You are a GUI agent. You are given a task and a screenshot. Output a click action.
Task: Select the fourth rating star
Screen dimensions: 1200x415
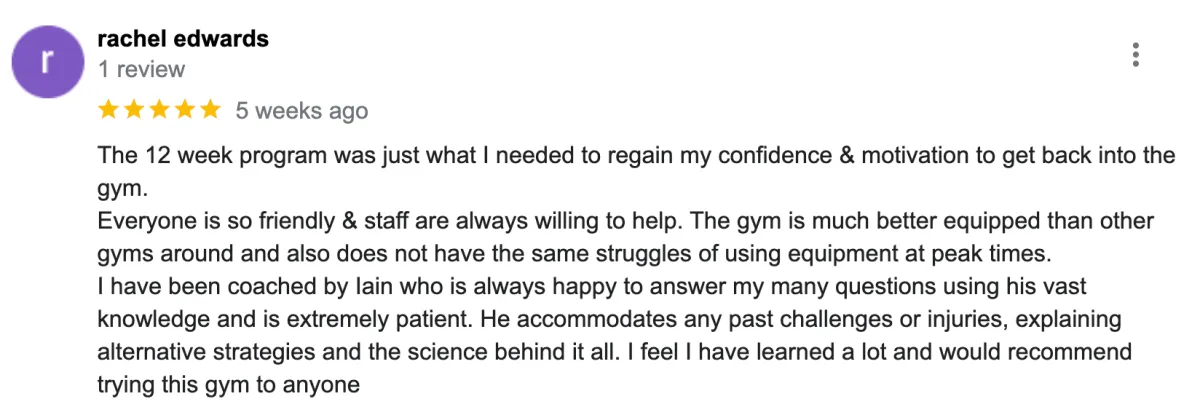click(x=183, y=110)
